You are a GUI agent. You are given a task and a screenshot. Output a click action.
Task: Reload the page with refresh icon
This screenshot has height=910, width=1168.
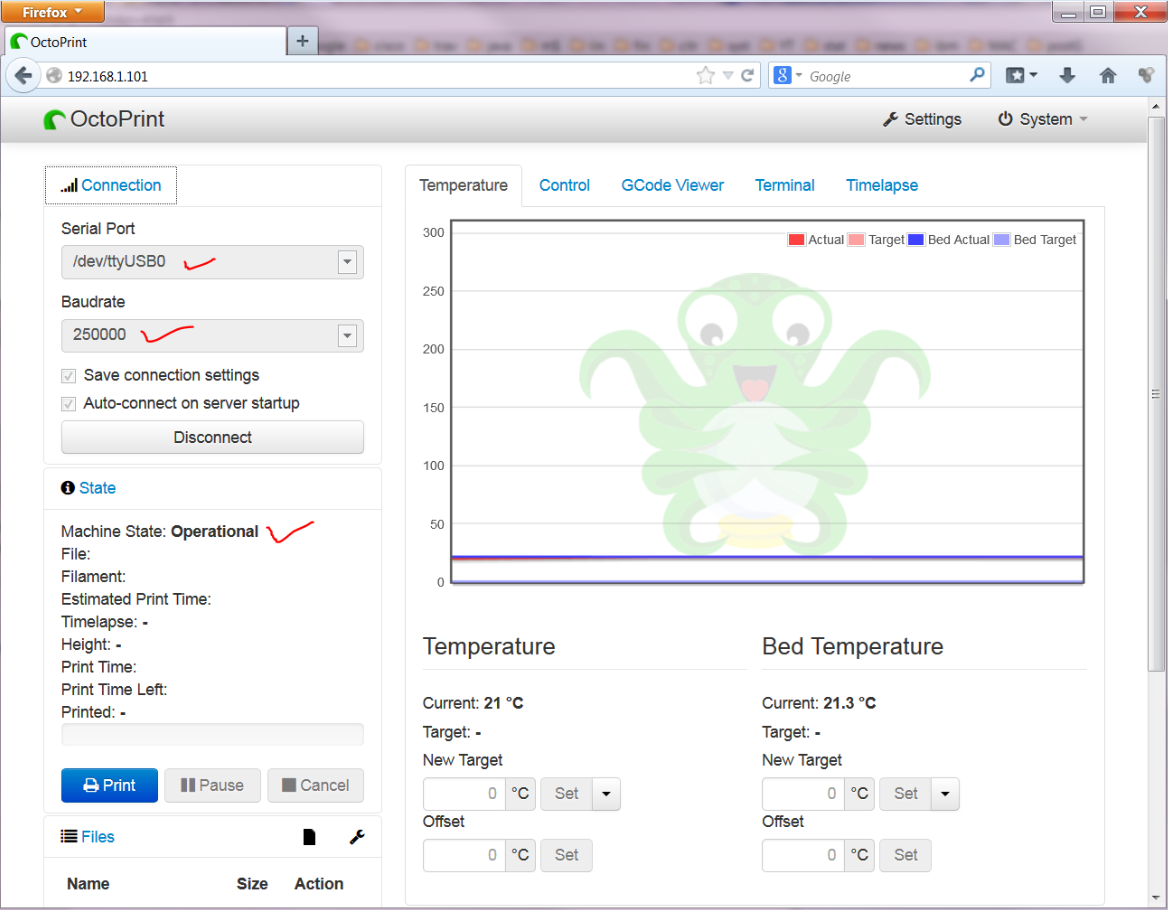[748, 75]
